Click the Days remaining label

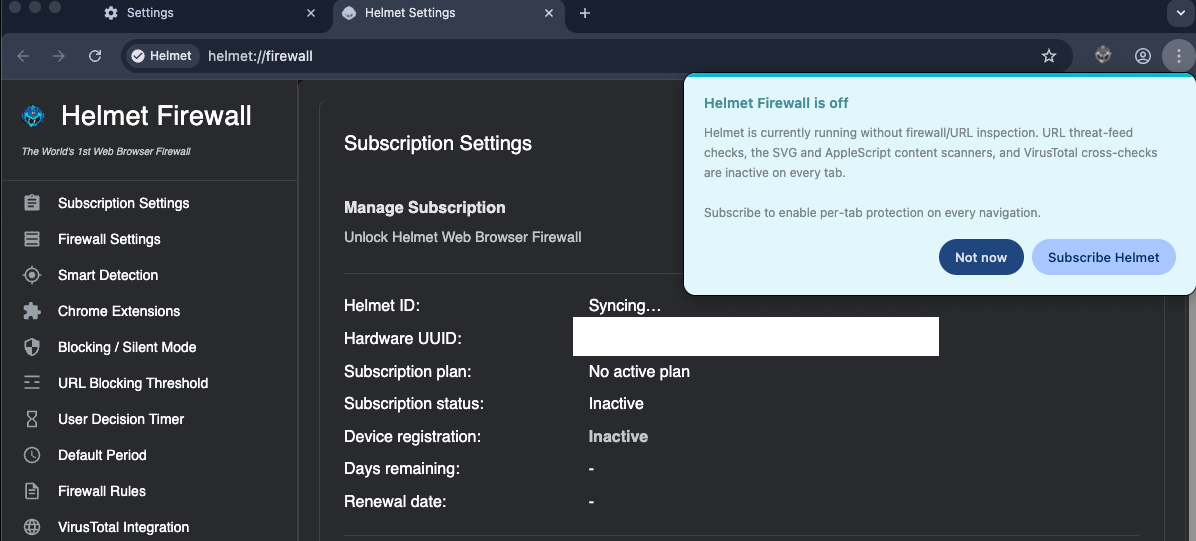(402, 469)
